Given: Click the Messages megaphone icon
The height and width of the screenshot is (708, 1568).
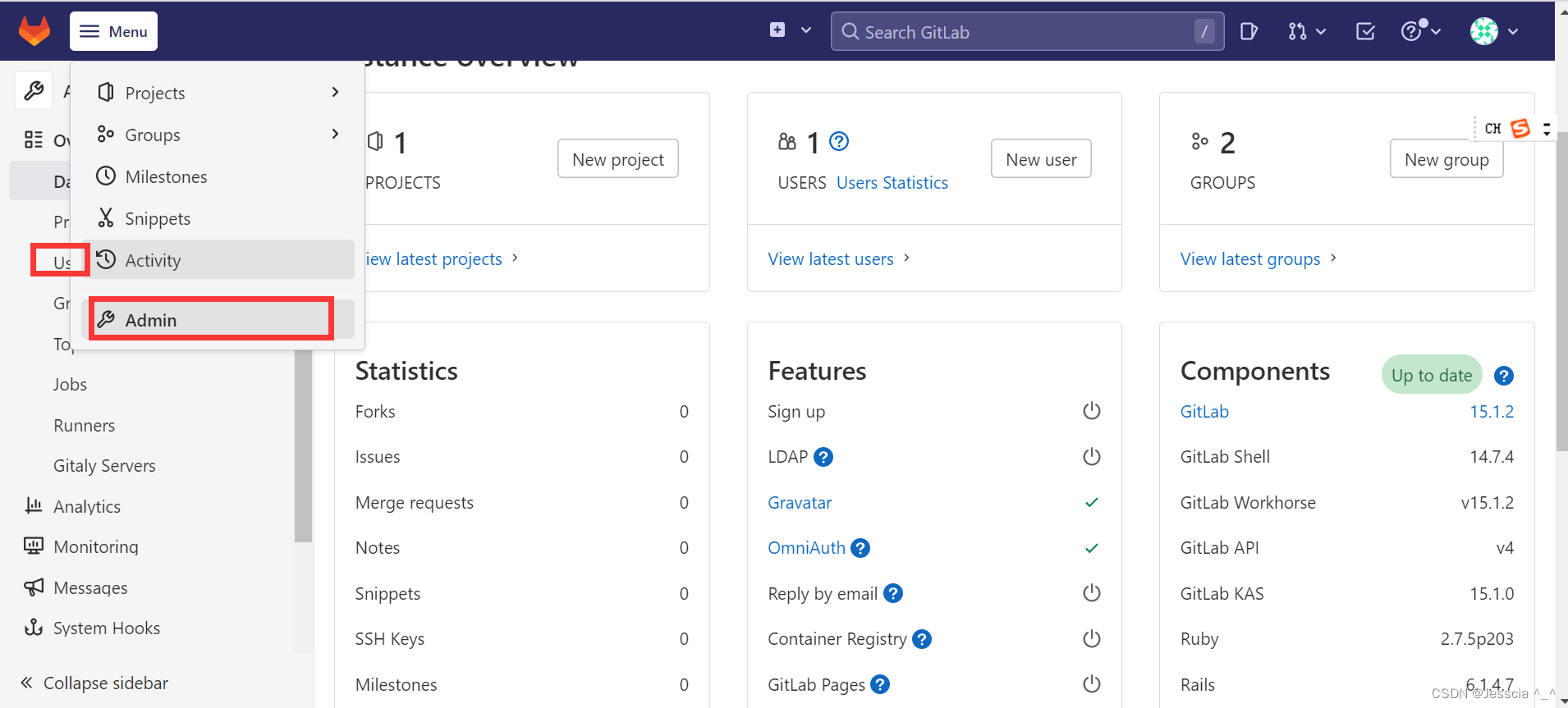Looking at the screenshot, I should coord(34,587).
